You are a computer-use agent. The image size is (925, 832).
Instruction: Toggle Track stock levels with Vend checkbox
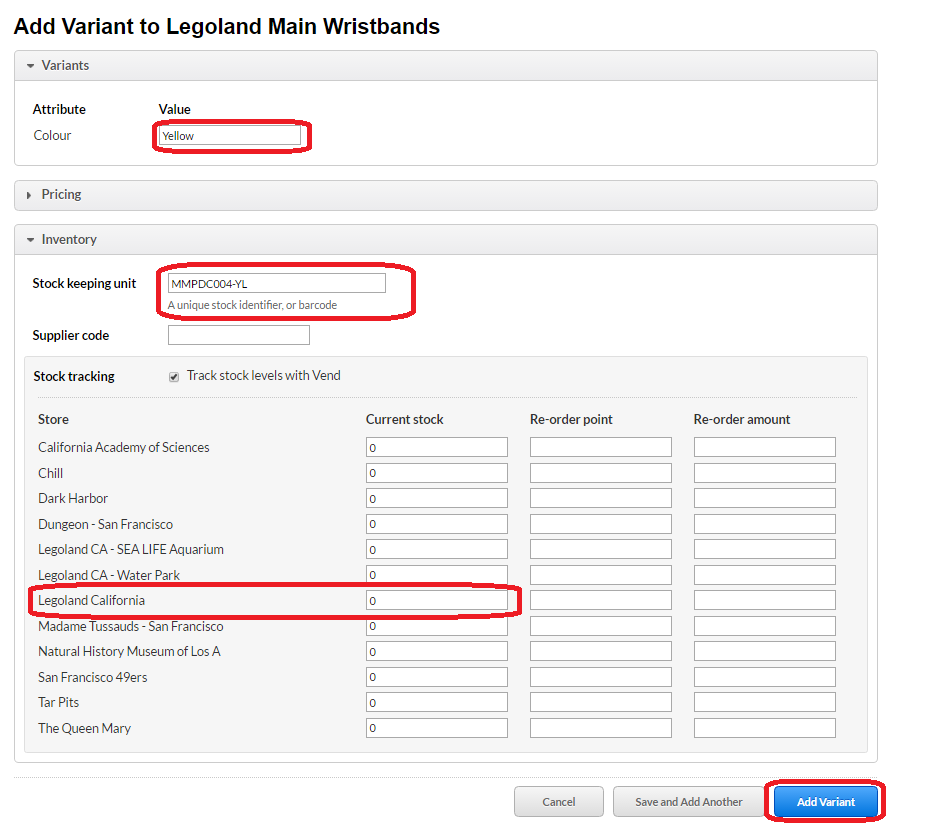point(174,376)
